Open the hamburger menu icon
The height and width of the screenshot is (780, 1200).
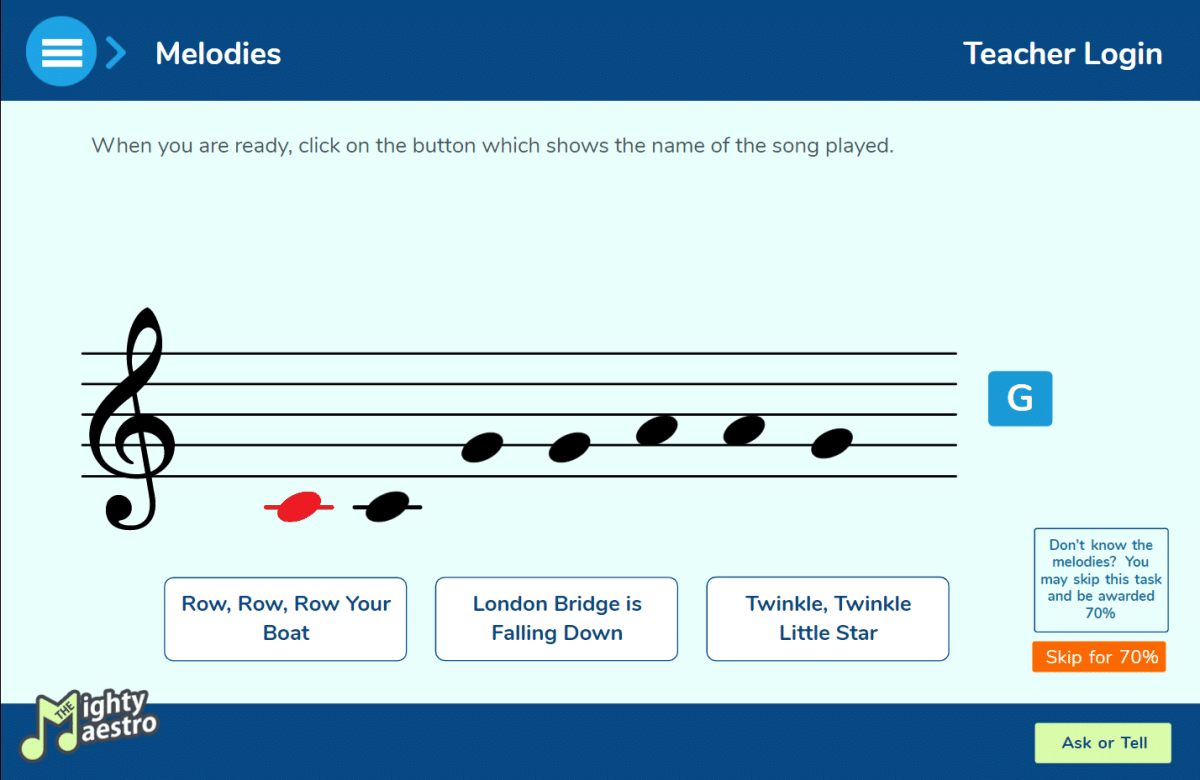point(61,51)
